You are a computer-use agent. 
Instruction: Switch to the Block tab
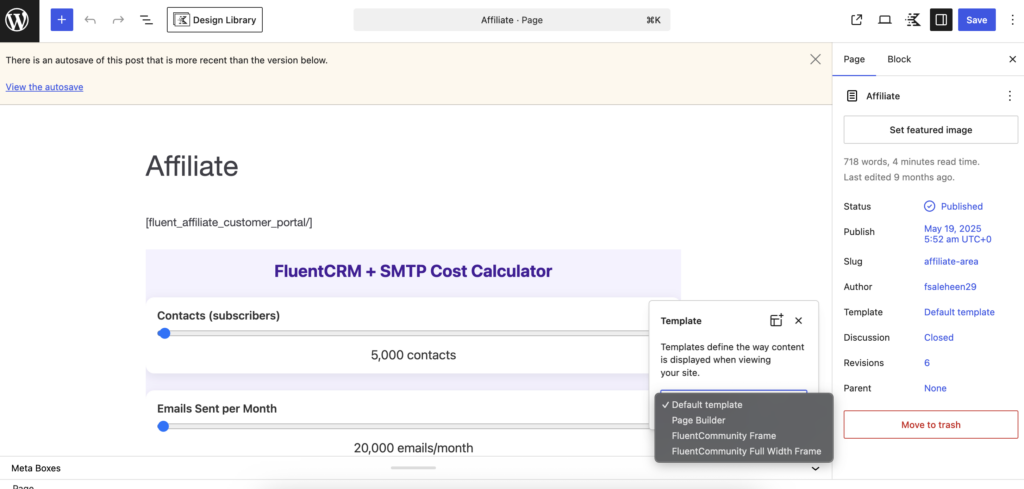click(x=899, y=59)
